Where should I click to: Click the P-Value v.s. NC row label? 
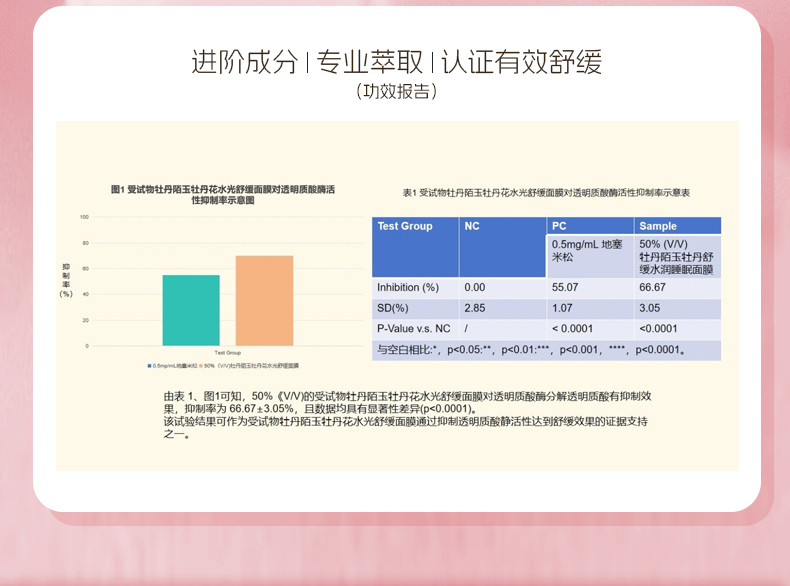(413, 329)
